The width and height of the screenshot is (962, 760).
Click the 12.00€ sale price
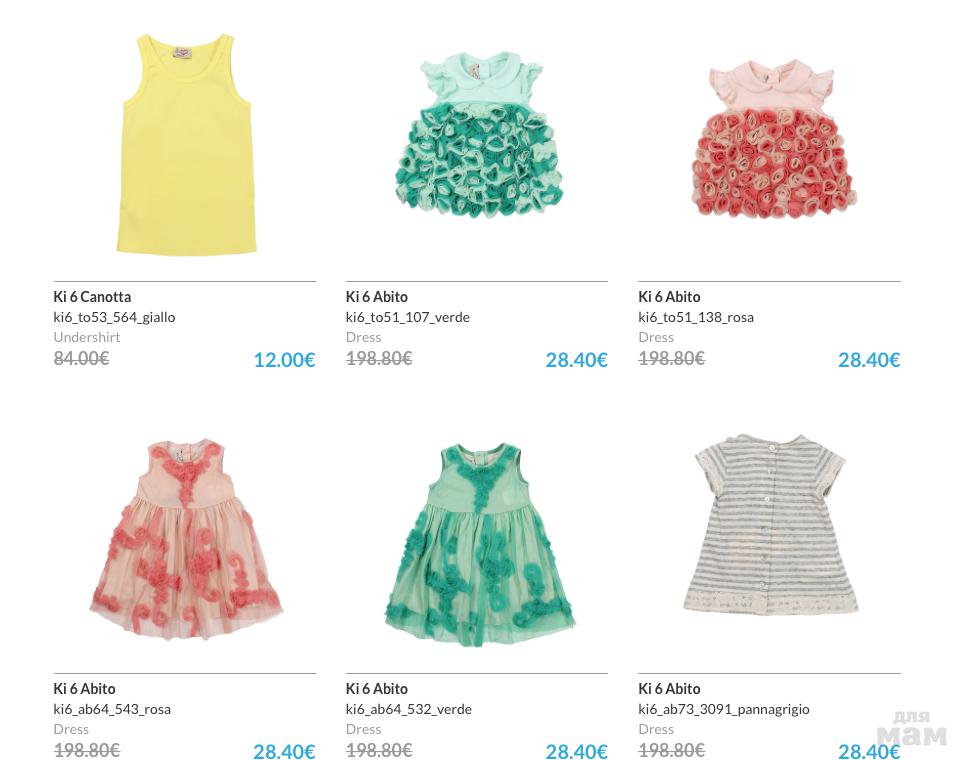pos(284,360)
